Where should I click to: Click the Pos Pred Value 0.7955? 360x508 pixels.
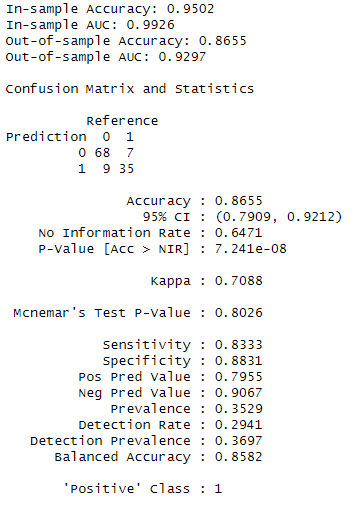pos(239,377)
